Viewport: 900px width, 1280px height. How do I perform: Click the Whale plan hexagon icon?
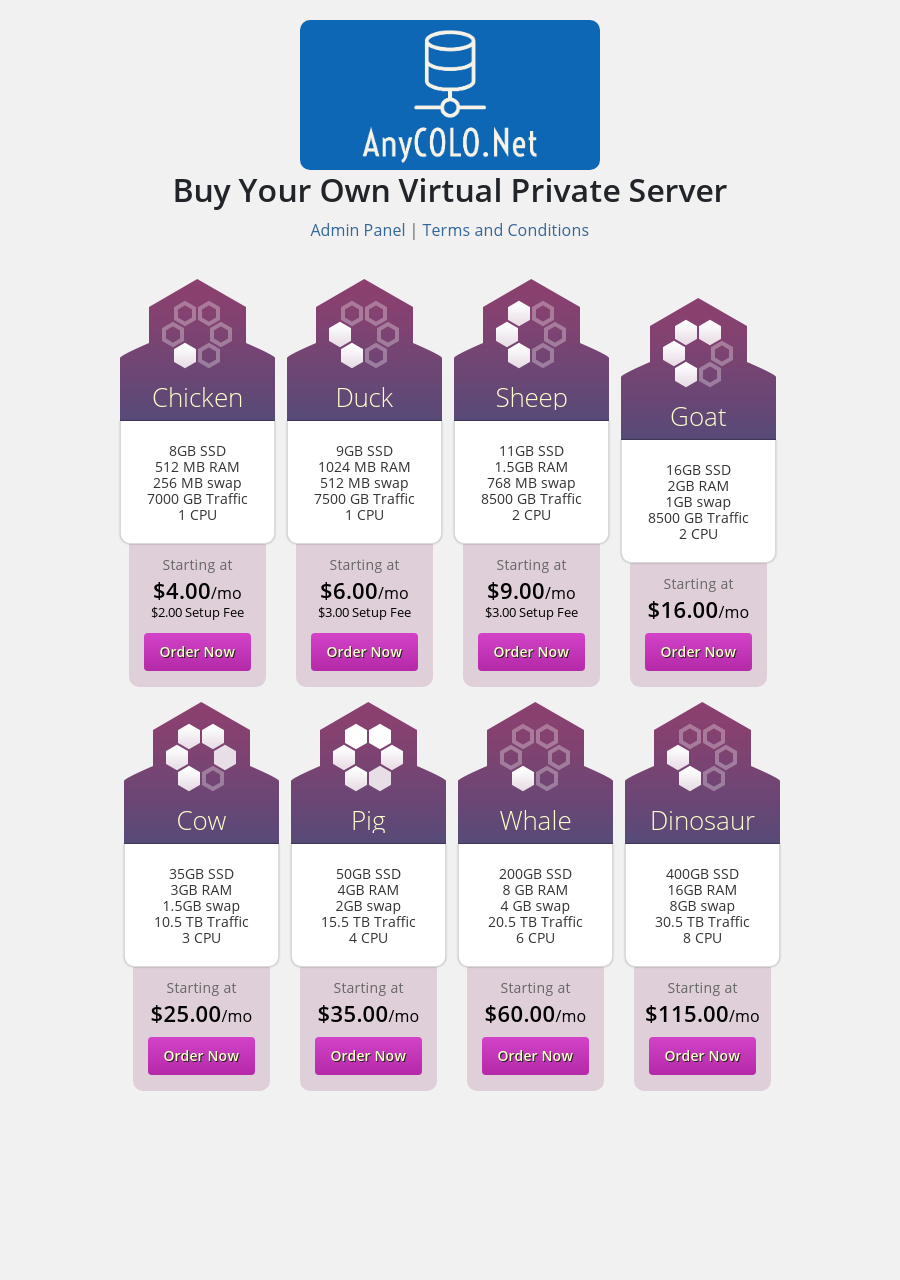coord(535,757)
